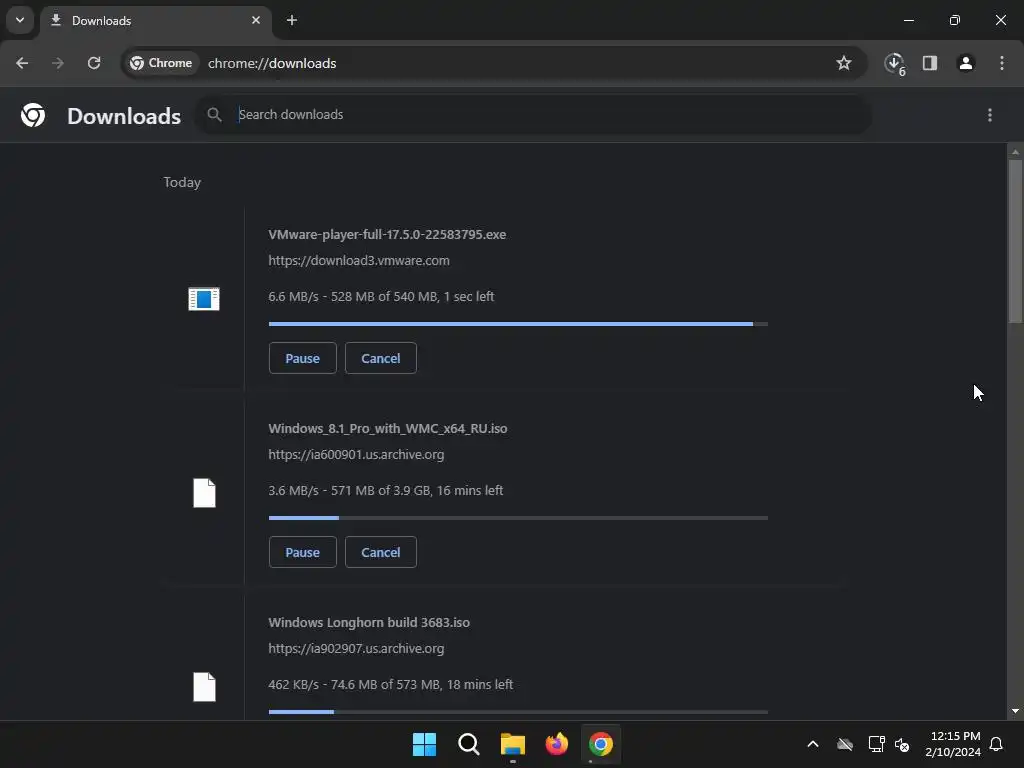Click Windows Longhorn build 3683.iso name

point(369,622)
